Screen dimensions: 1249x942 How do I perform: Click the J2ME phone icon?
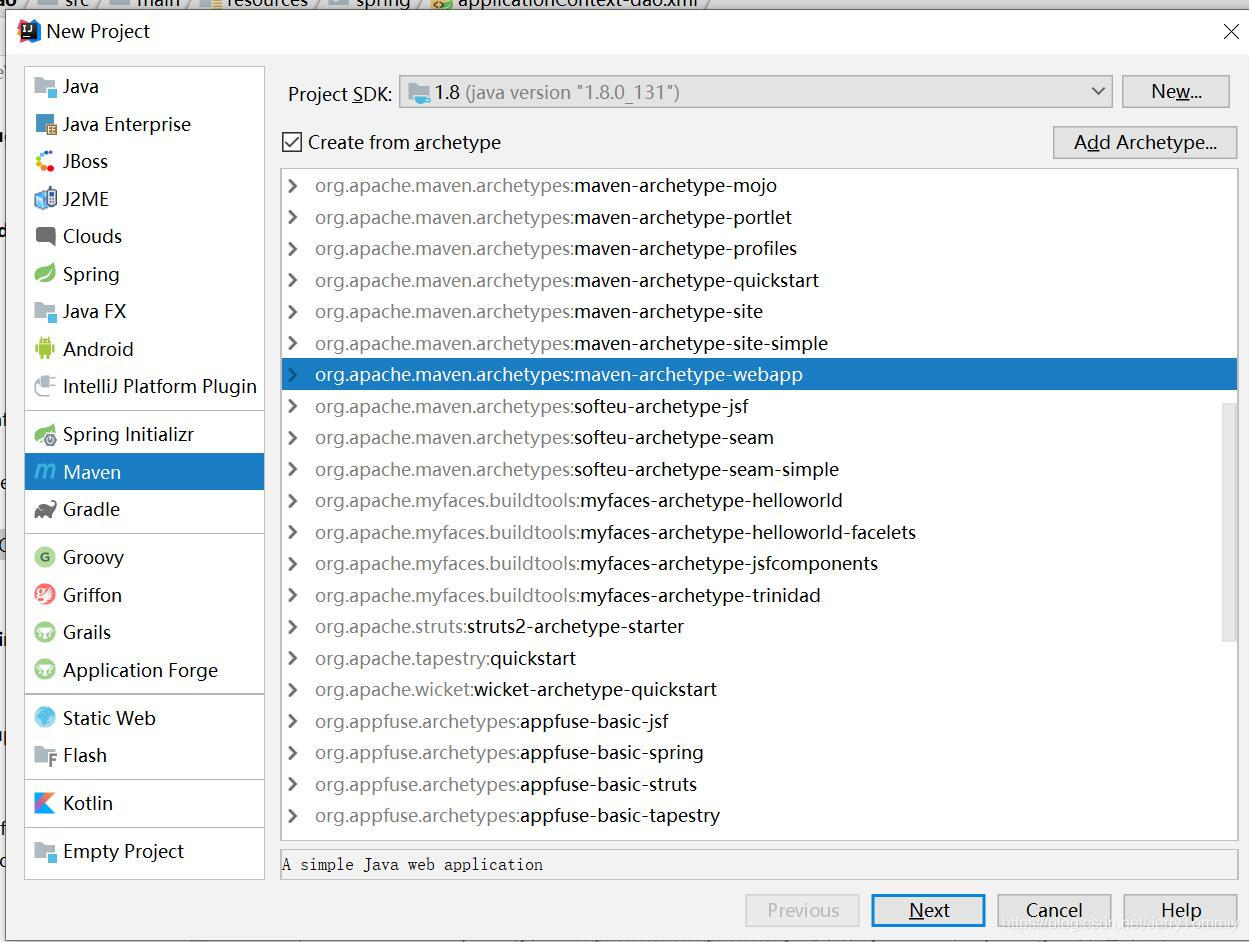(45, 199)
